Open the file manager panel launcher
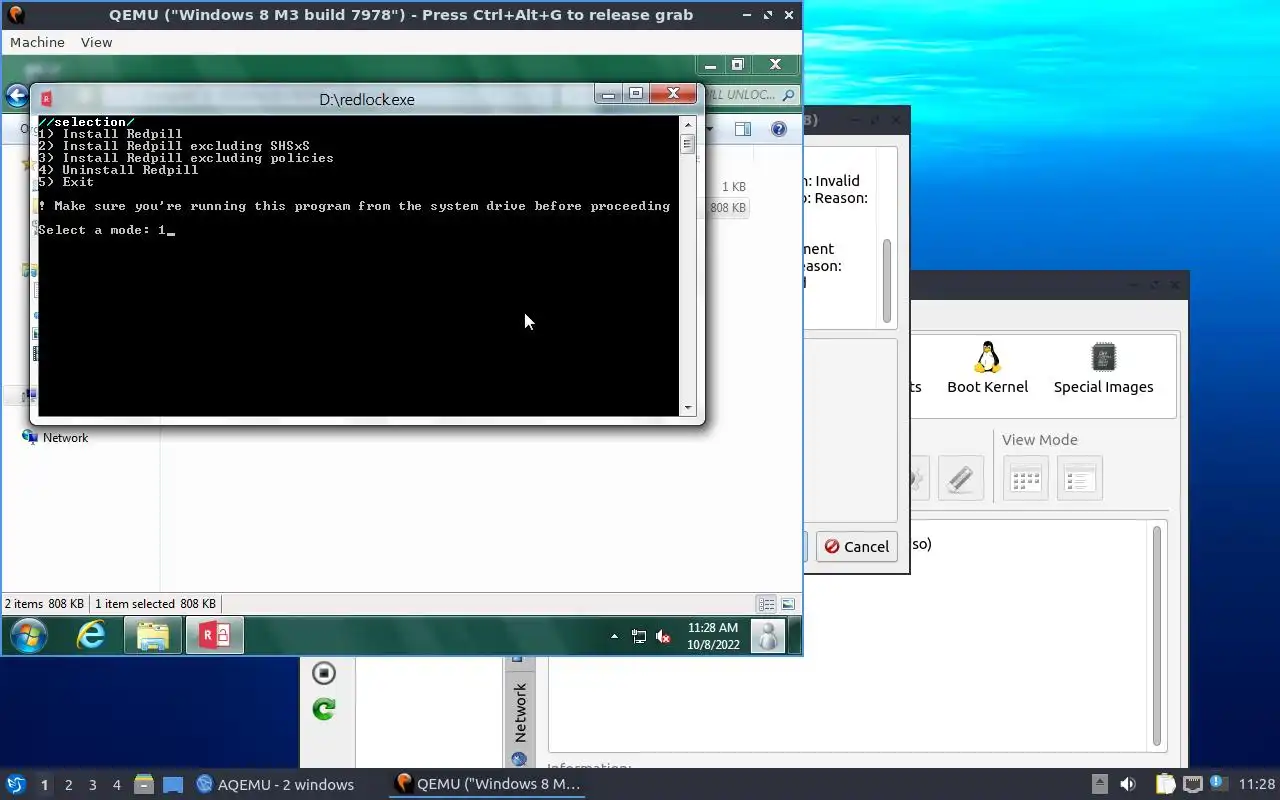The width and height of the screenshot is (1280, 800). coord(143,784)
